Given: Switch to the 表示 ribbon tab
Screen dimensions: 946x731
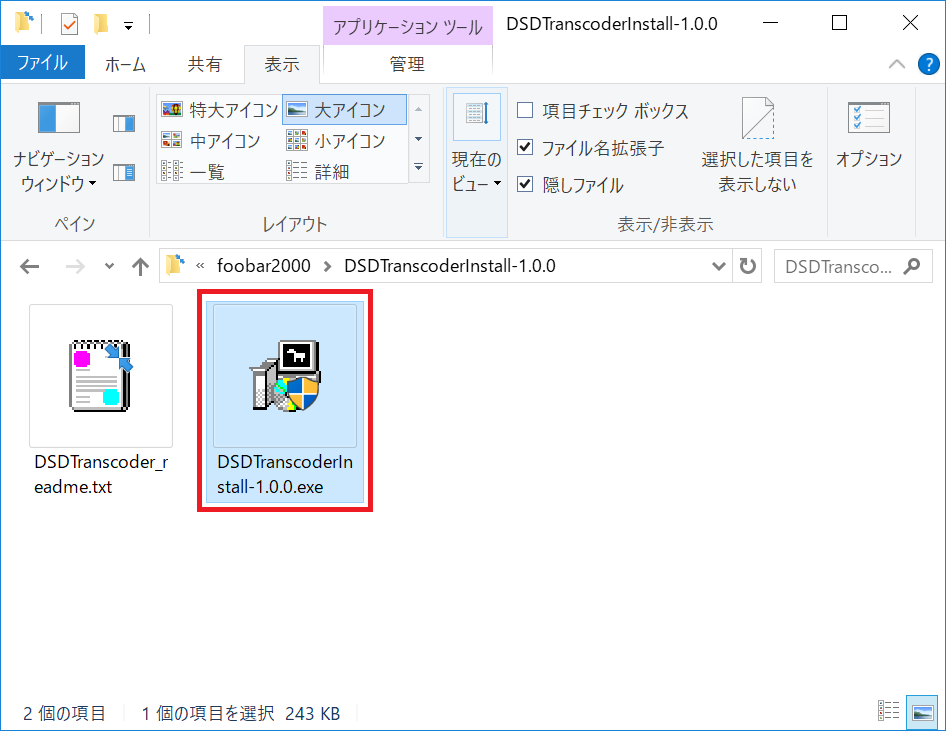Looking at the screenshot, I should (x=282, y=64).
